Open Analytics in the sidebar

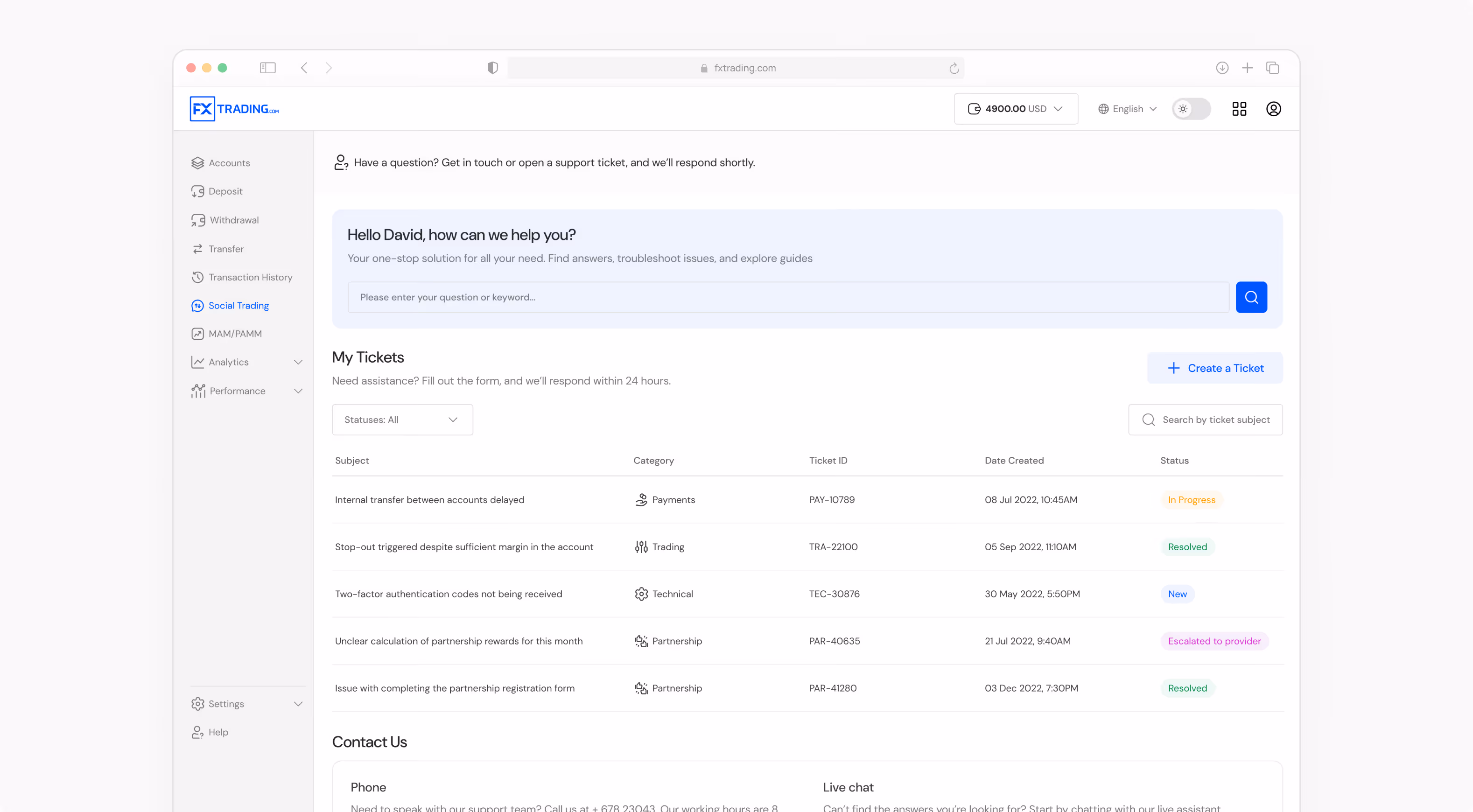click(x=219, y=362)
